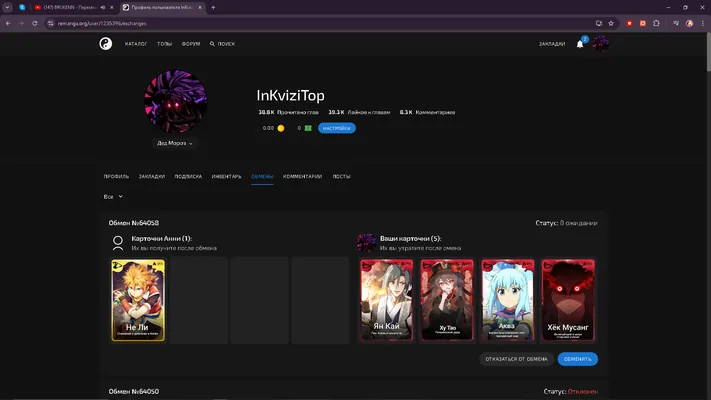Switch to the Закладки profile tab
Screen dimensions: 711x400
[152, 176]
